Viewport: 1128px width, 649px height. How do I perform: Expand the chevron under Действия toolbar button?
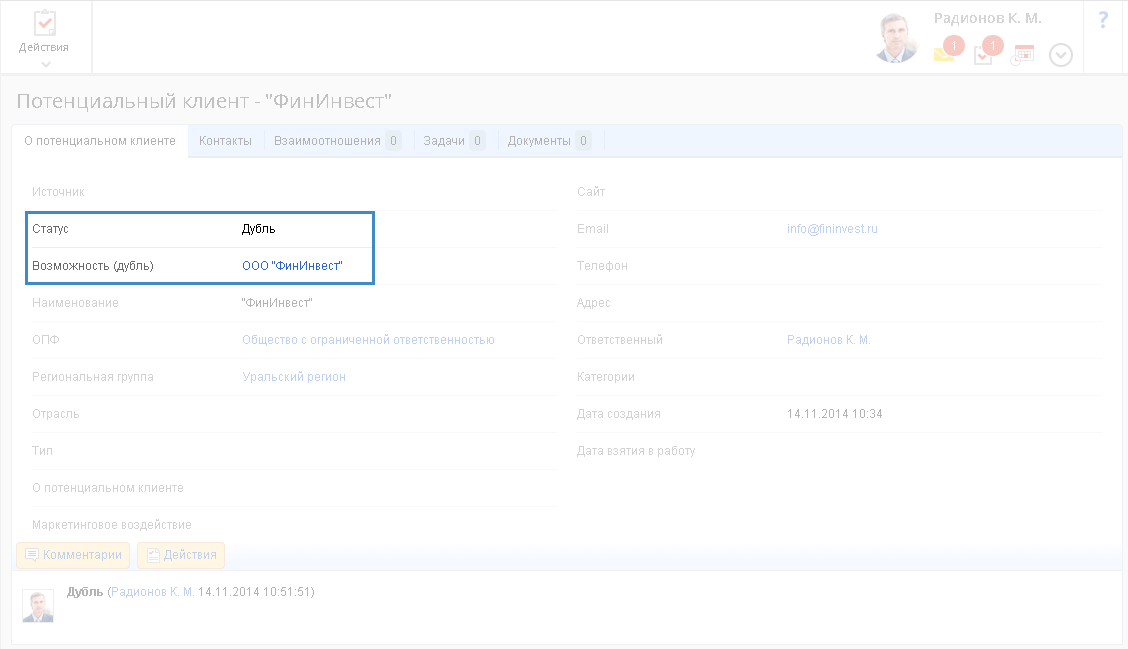(x=45, y=65)
